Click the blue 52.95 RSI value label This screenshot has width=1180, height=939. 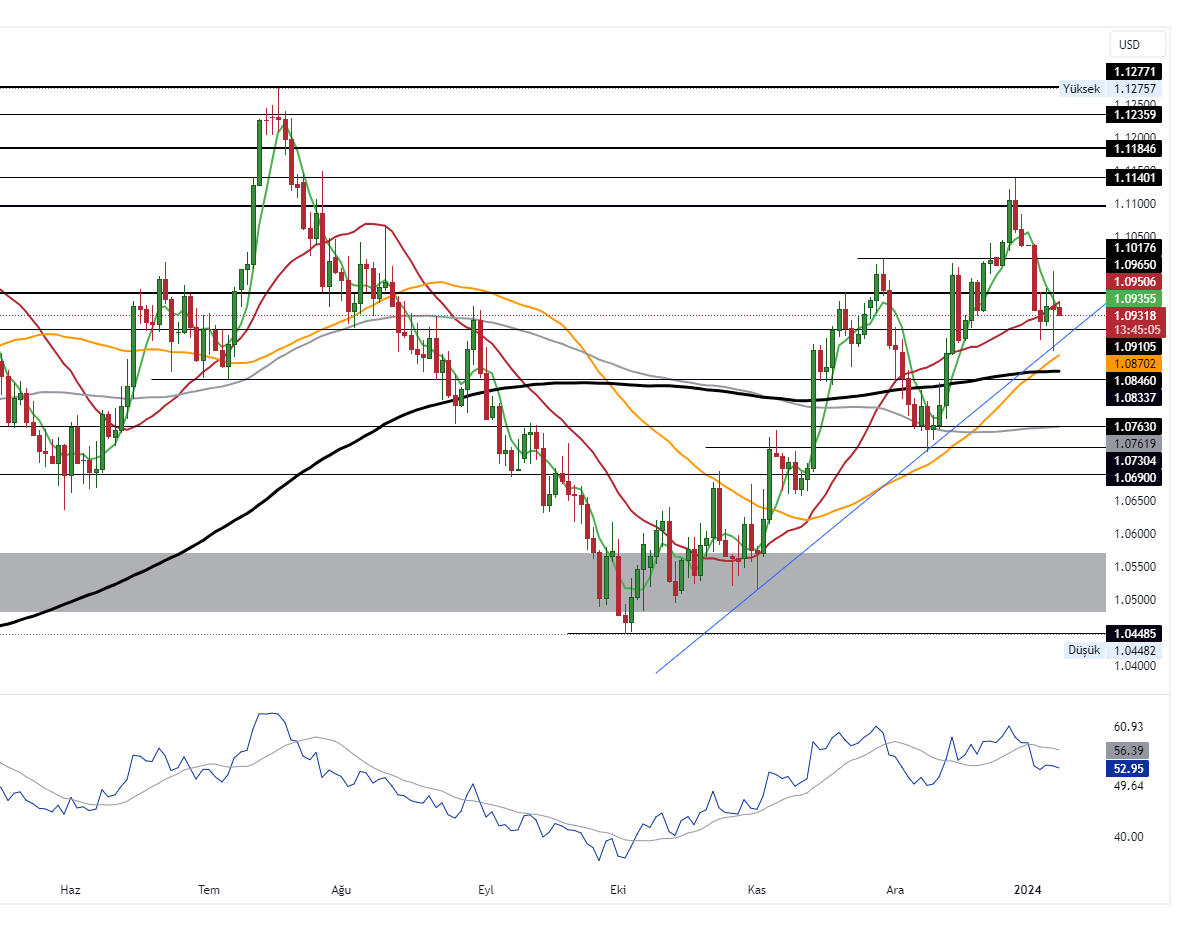click(x=1128, y=768)
